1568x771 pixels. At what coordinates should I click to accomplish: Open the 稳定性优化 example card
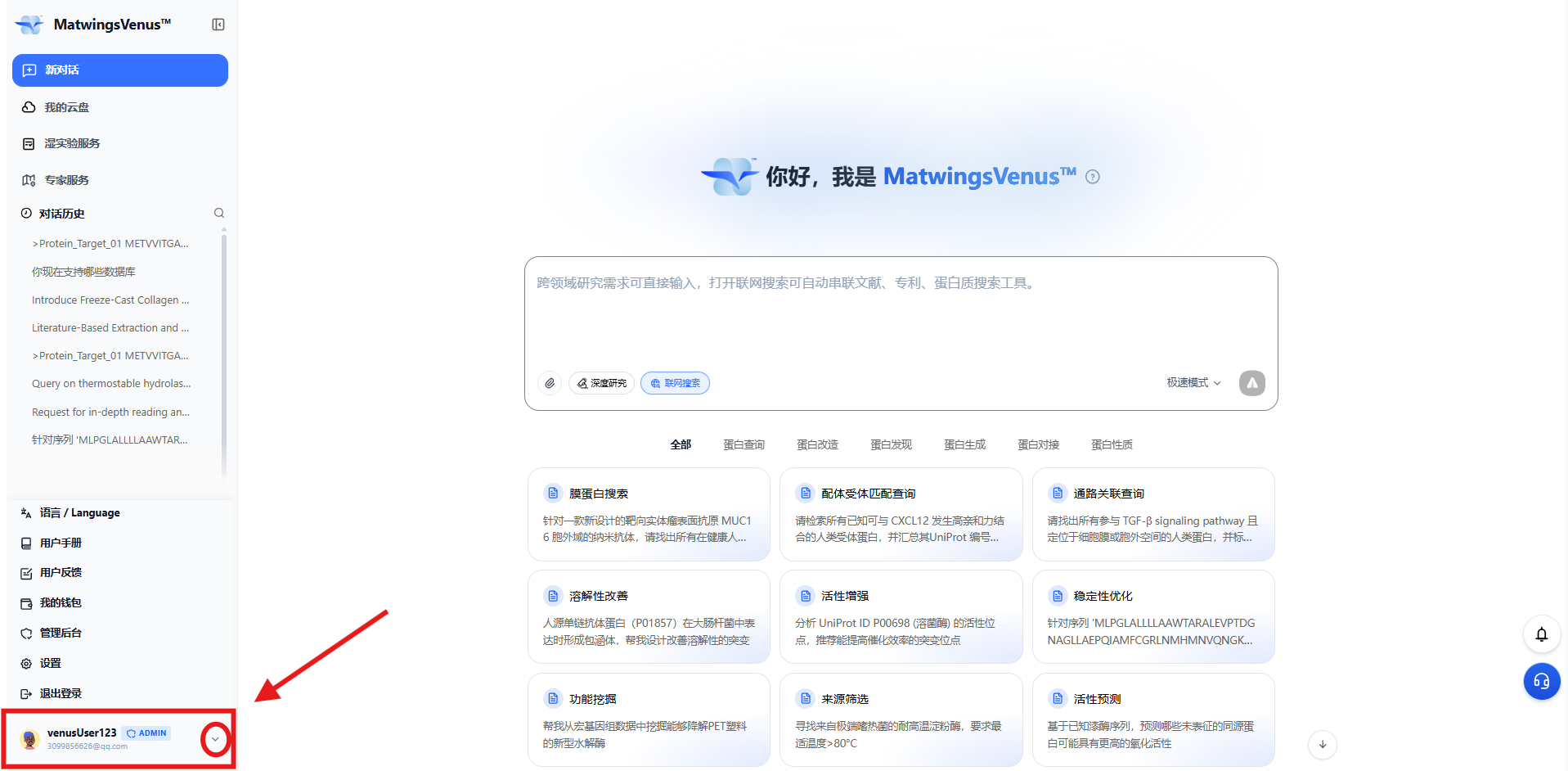coord(1153,617)
